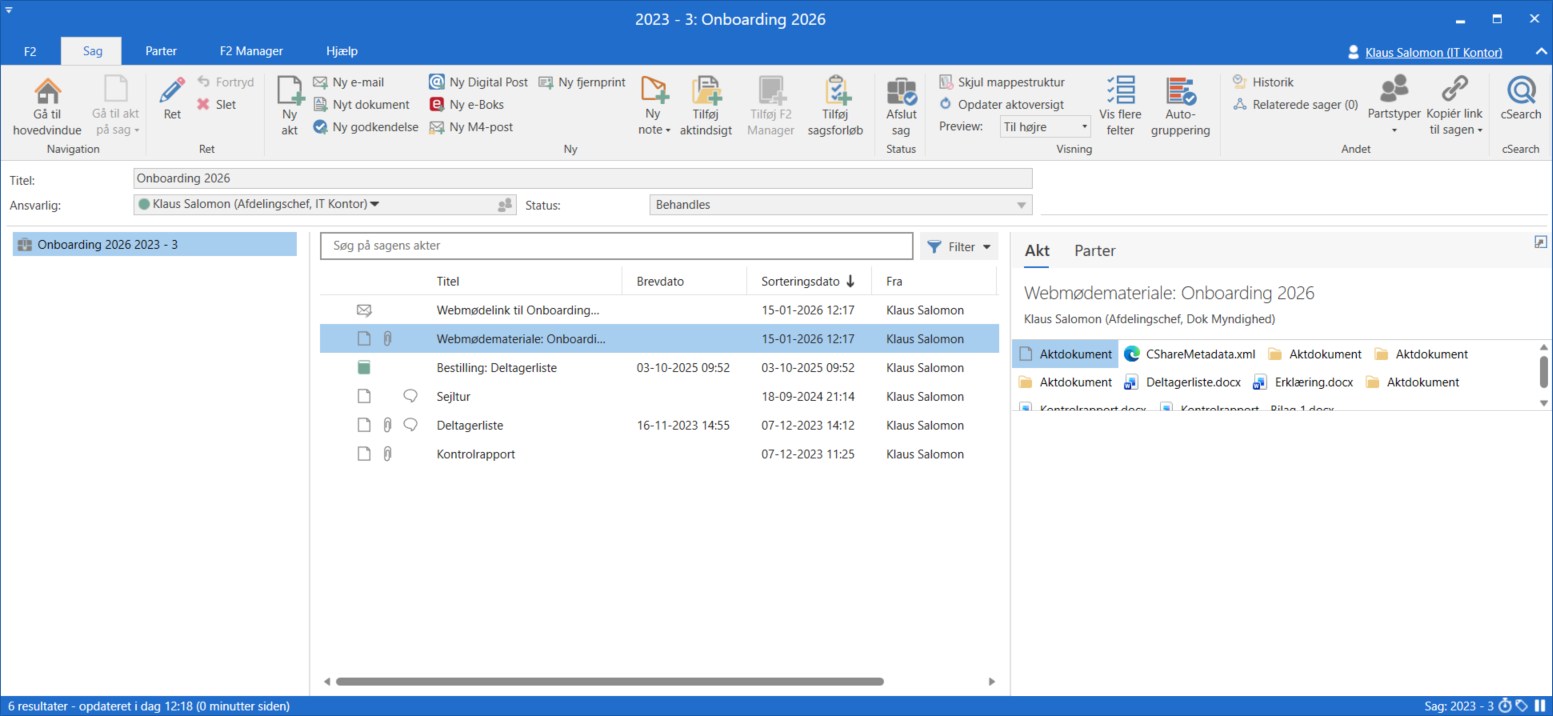Click Relaterede sager (0)

tap(1295, 104)
